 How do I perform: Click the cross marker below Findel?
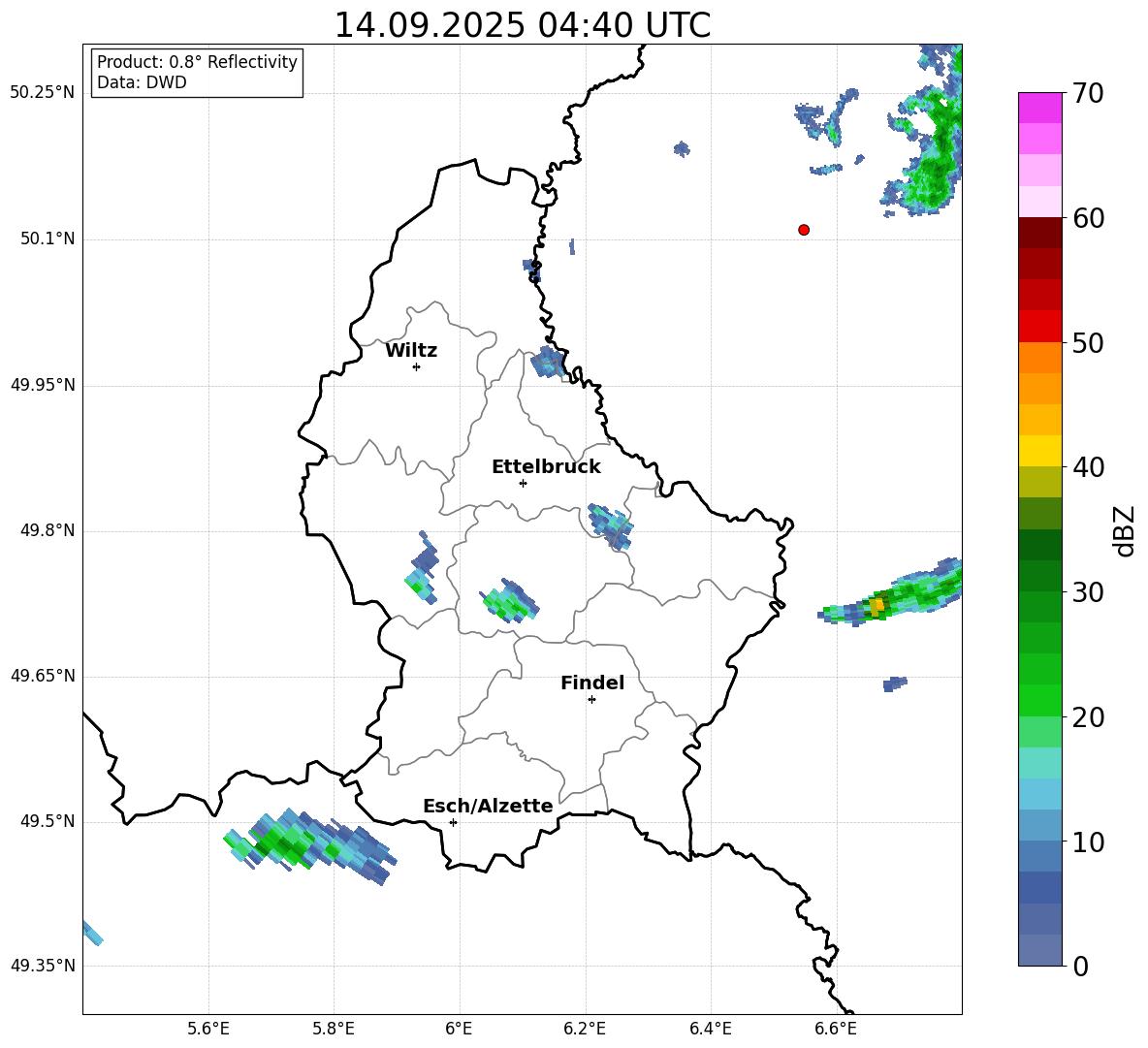591,700
